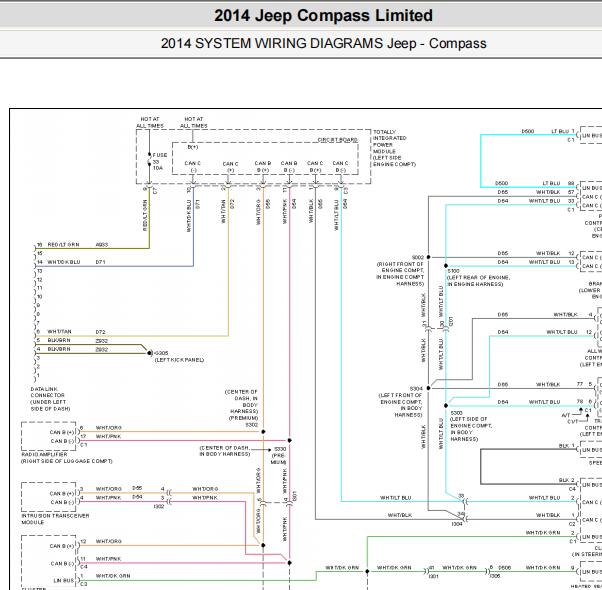Click the 'I304' connector label
Viewport: 602px width, 590px height.
coord(457,524)
